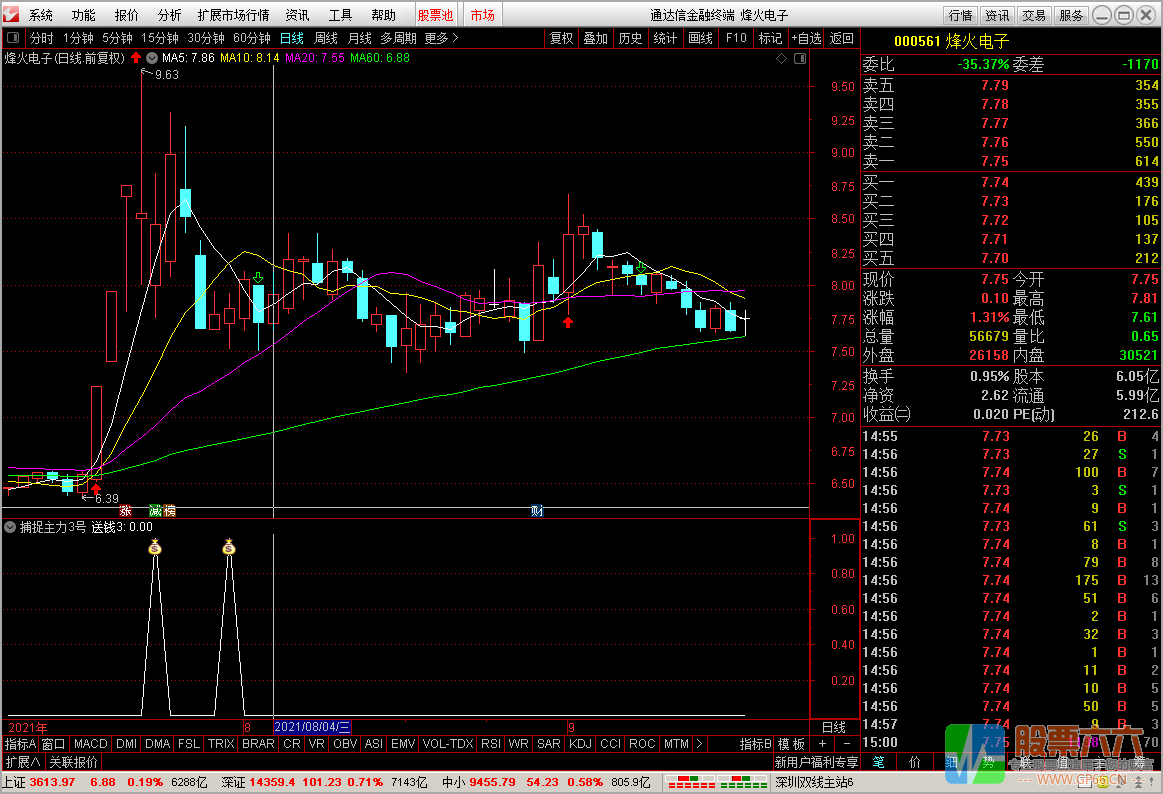Select the 60分钟 period
The width and height of the screenshot is (1163, 794).
251,38
